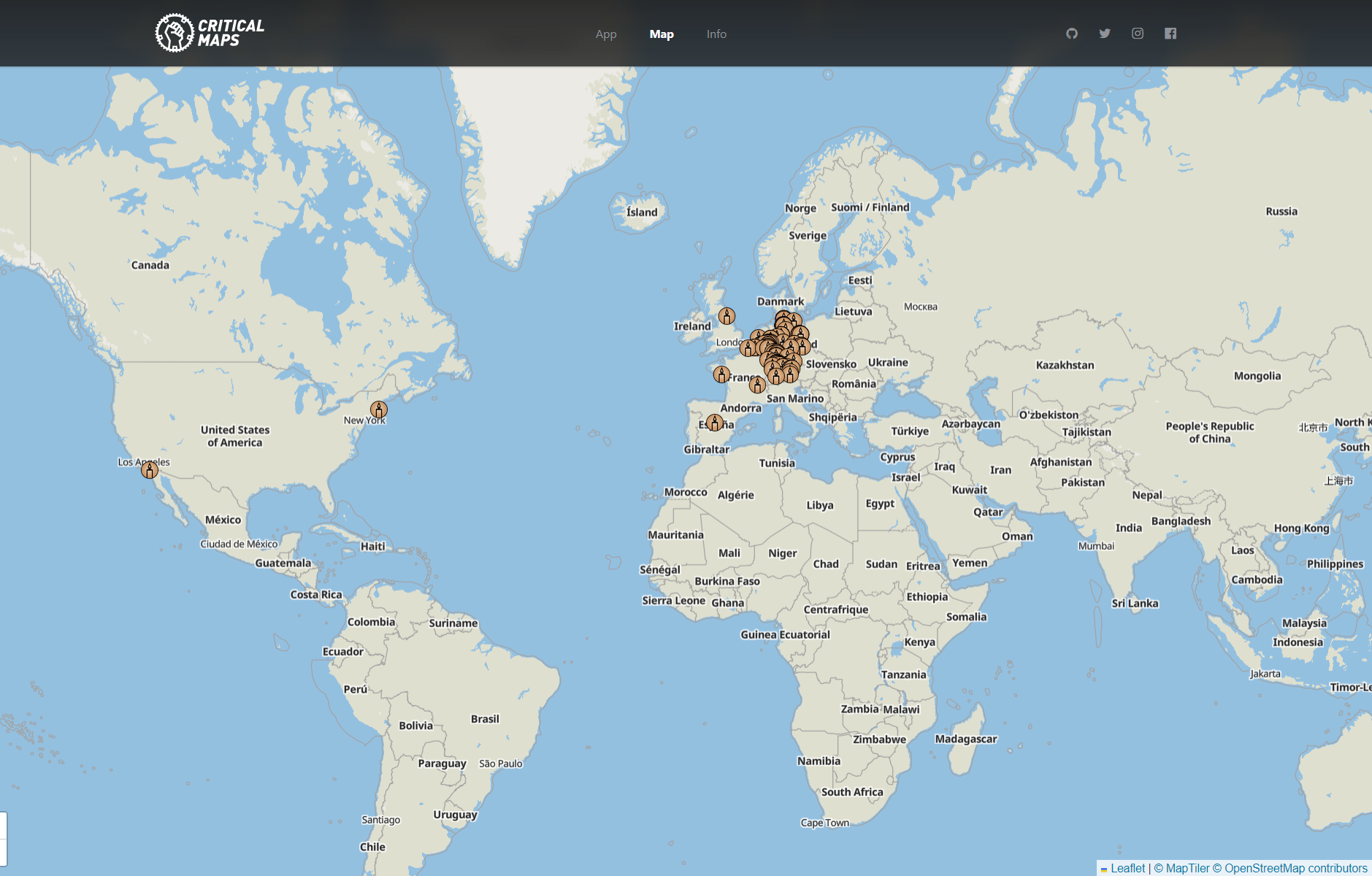Open the GitHub icon link in header
This screenshot has height=876, width=1372.
(1072, 34)
